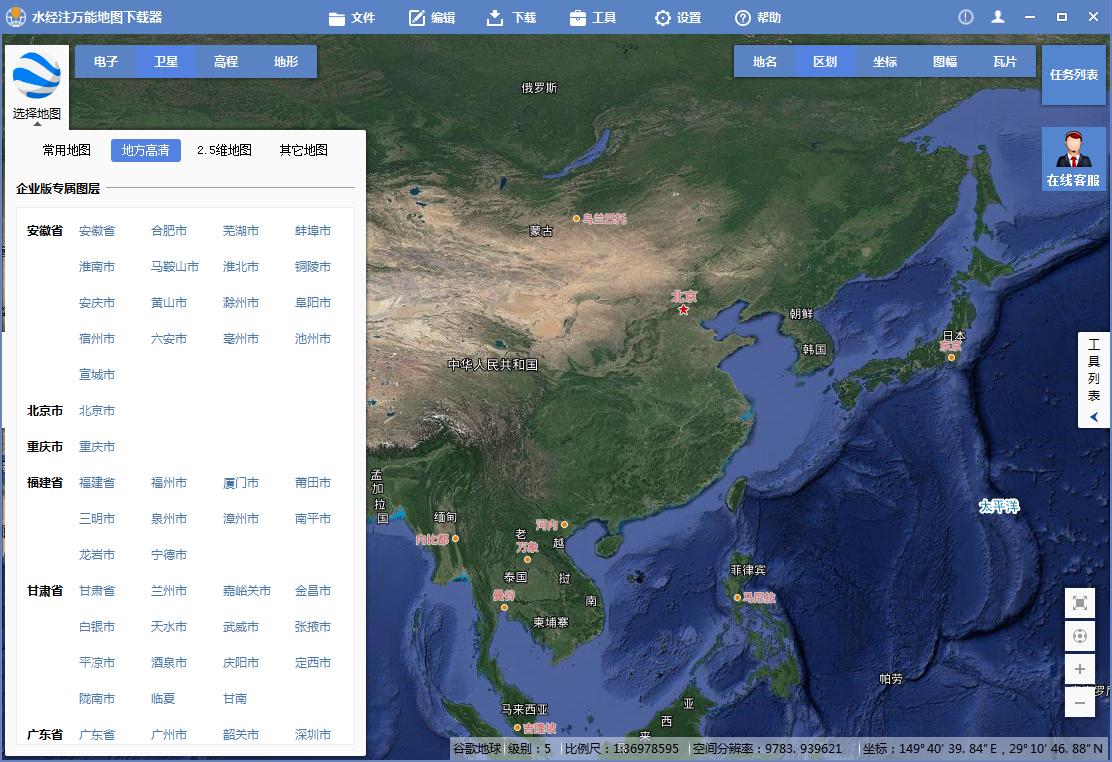The image size is (1112, 762).
Task: Click the 太平洋 label on map
Action: (999, 506)
